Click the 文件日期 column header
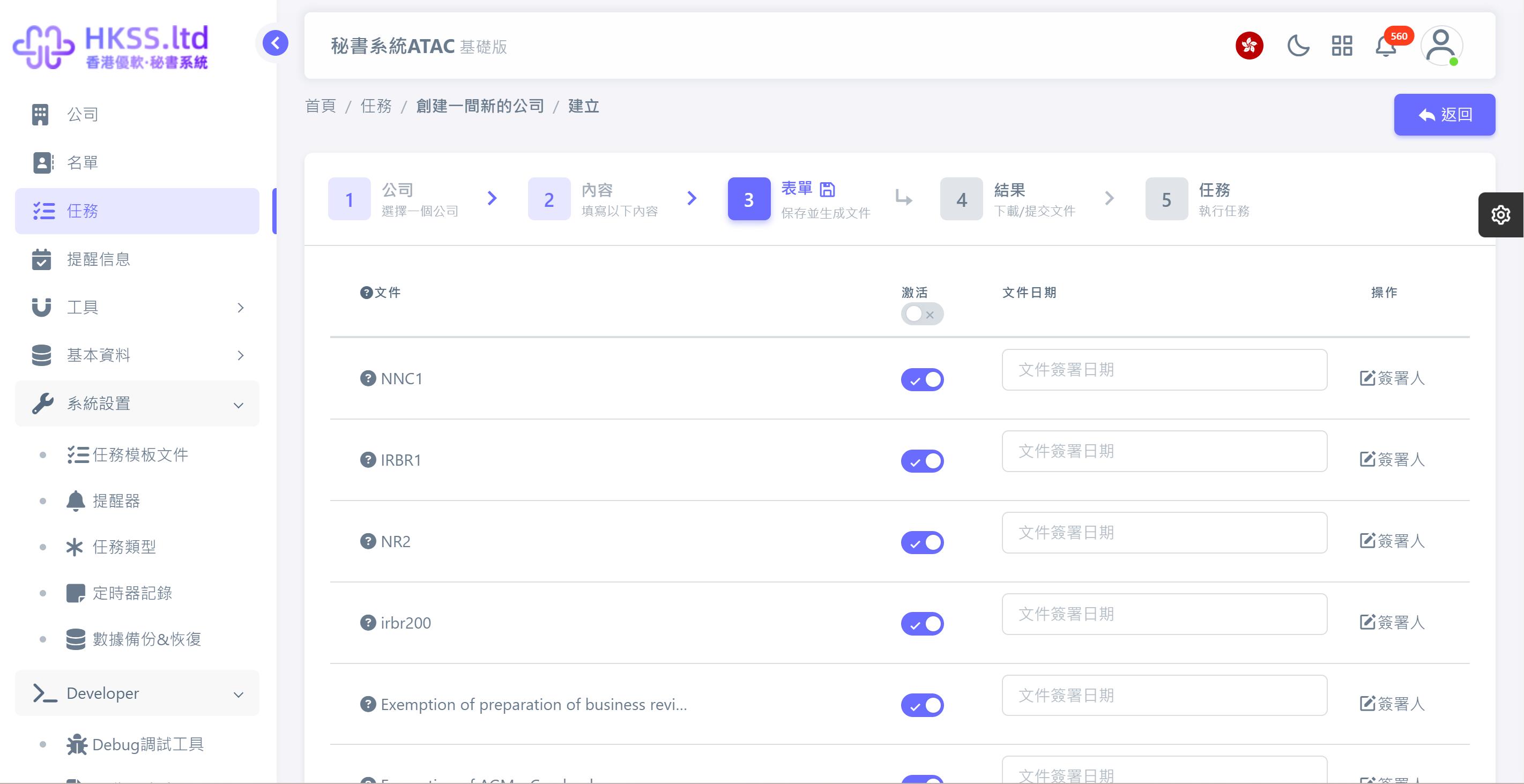The width and height of the screenshot is (1524, 784). 1029,293
